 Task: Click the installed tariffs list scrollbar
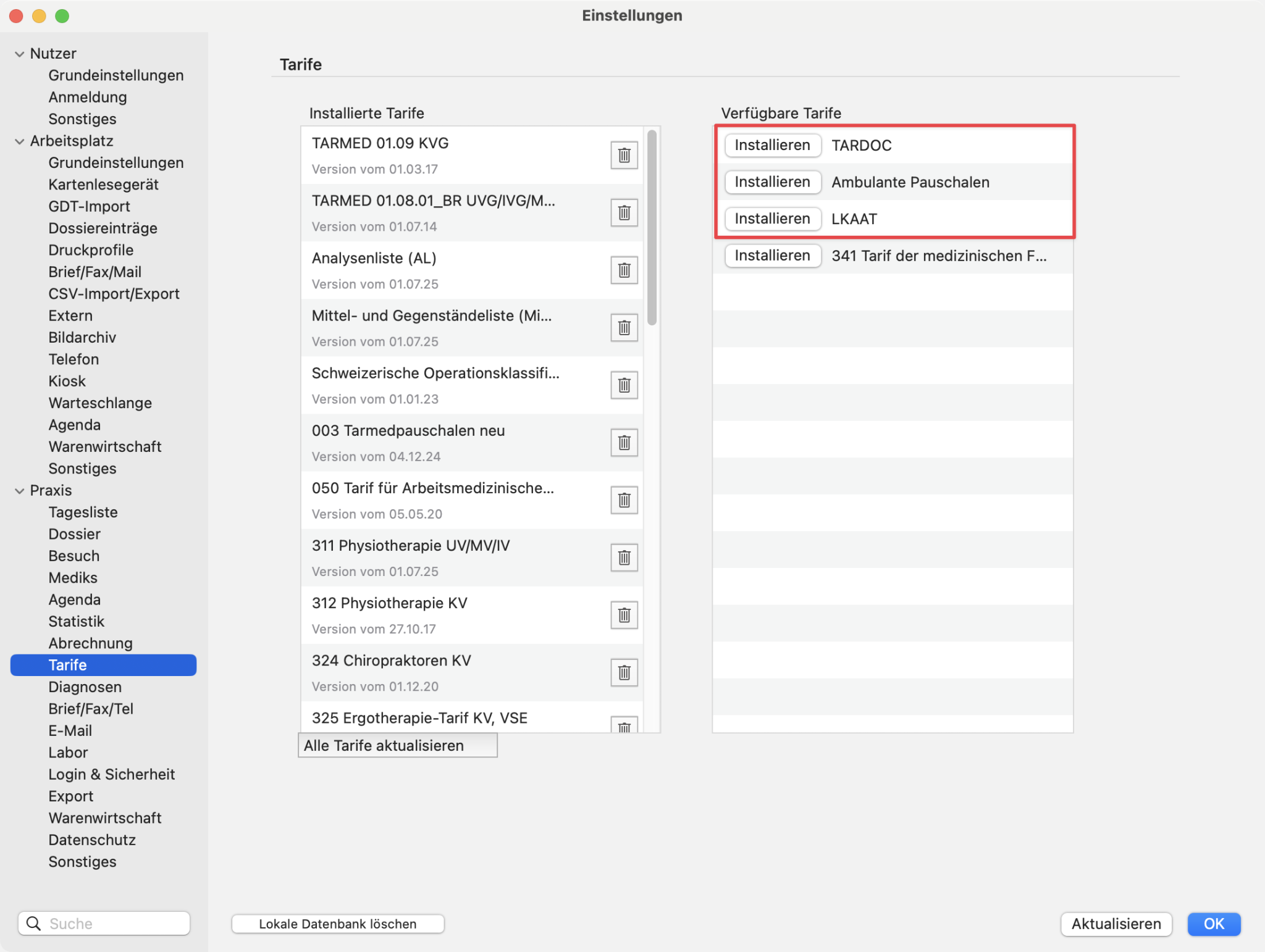(x=652, y=227)
